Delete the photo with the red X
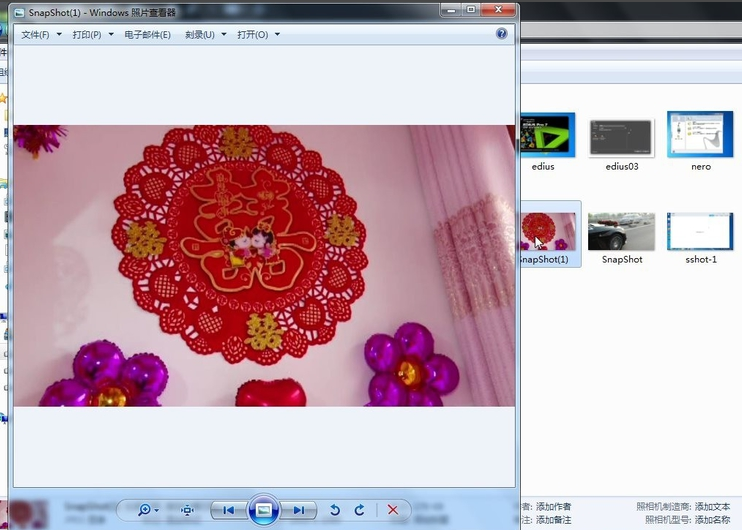The image size is (742, 530). coord(393,510)
